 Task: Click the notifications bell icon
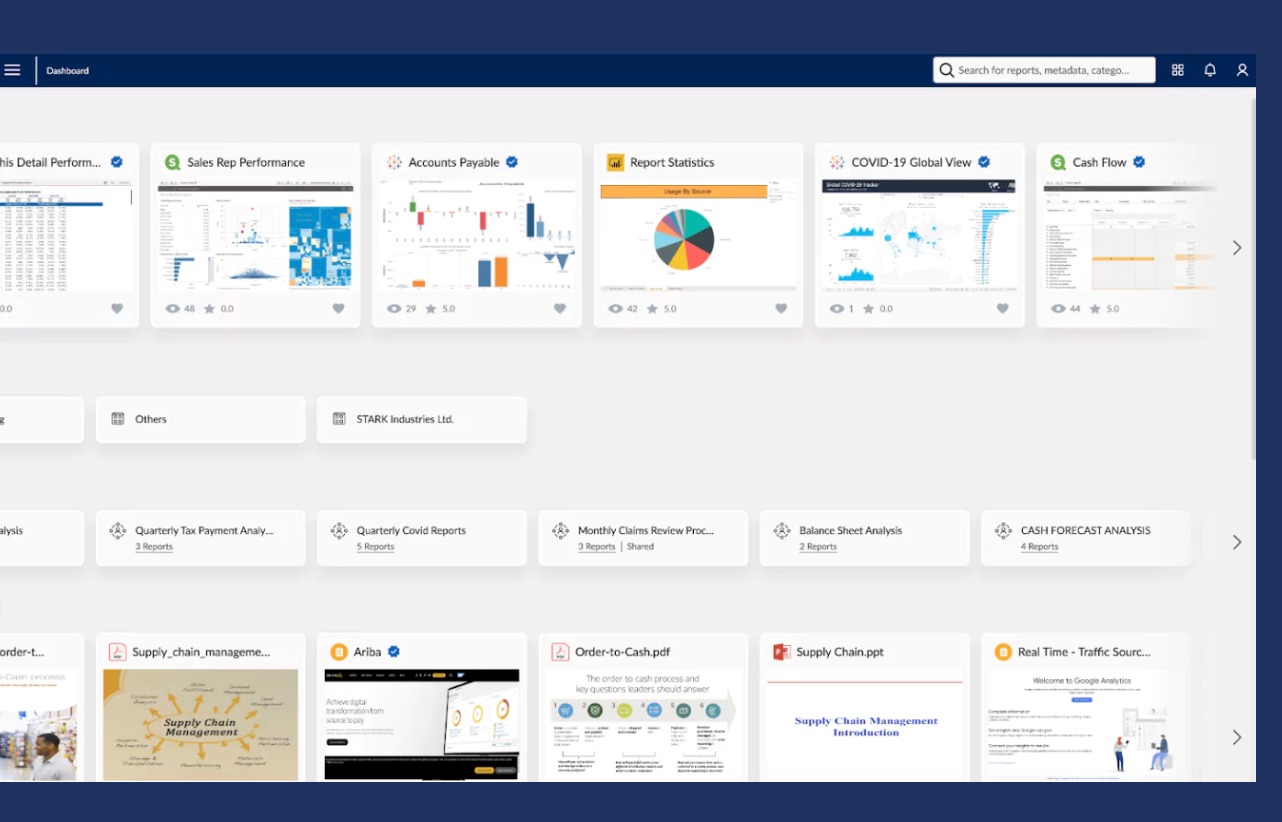pyautogui.click(x=1210, y=70)
